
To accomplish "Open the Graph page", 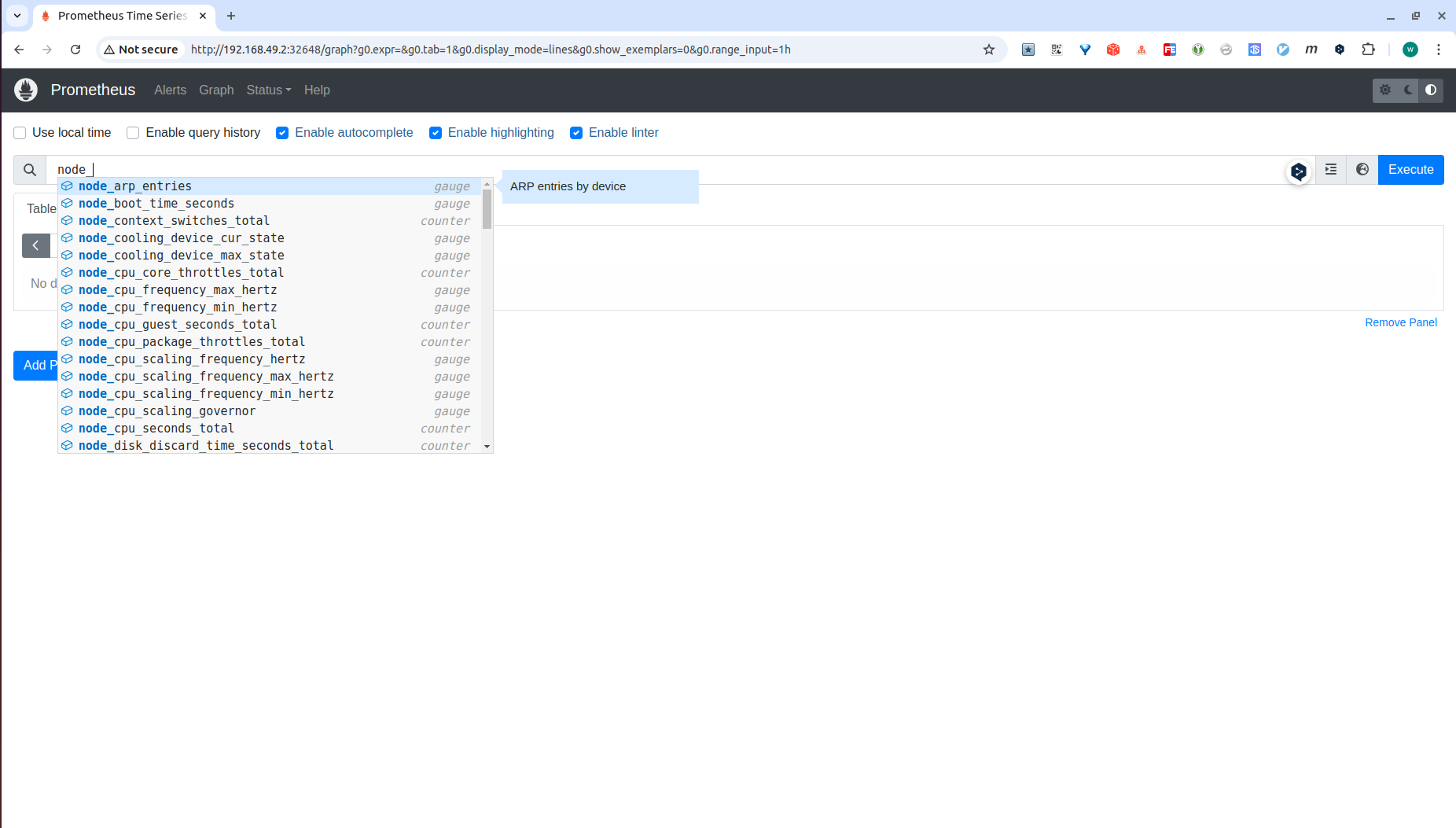I will [216, 90].
